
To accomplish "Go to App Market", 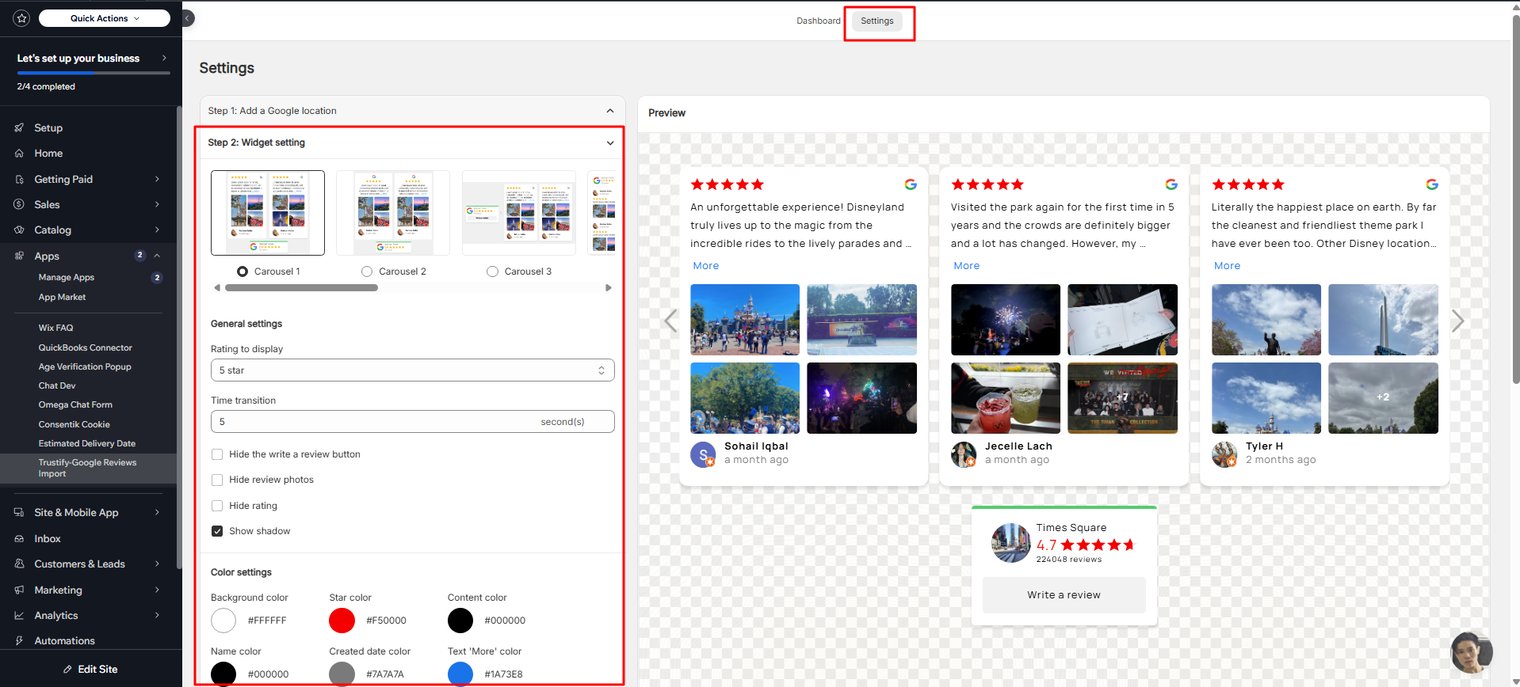I will [62, 297].
